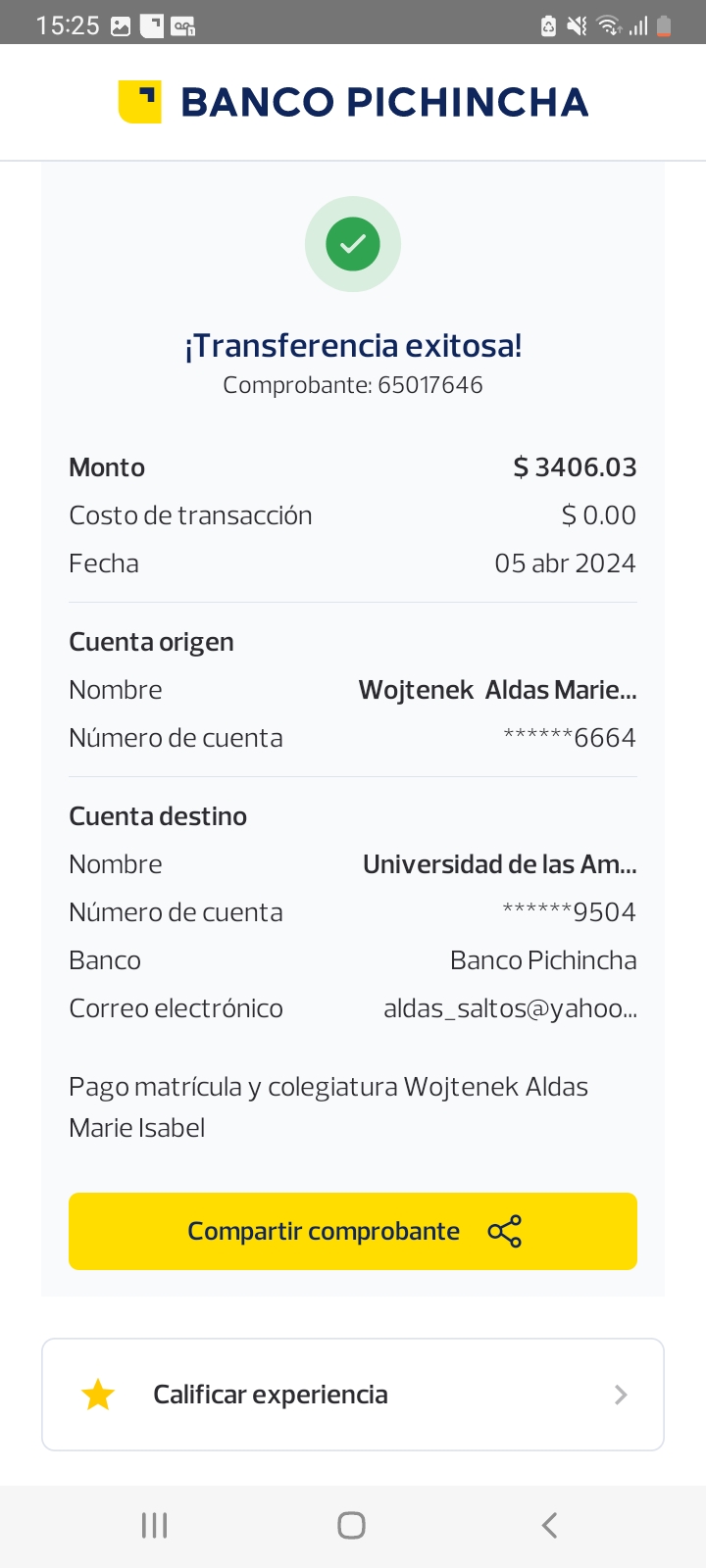Tap the battery icon in status bar

coord(664,26)
